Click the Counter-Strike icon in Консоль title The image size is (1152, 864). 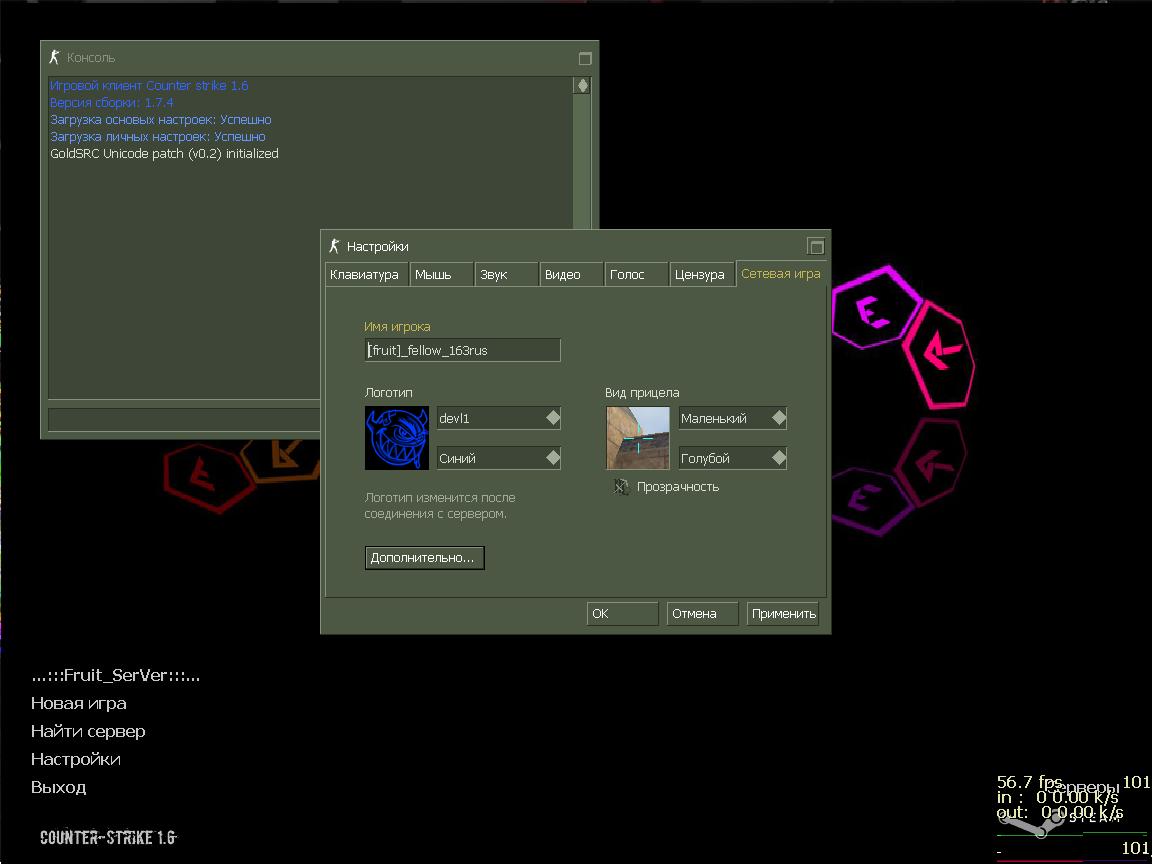pyautogui.click(x=54, y=57)
